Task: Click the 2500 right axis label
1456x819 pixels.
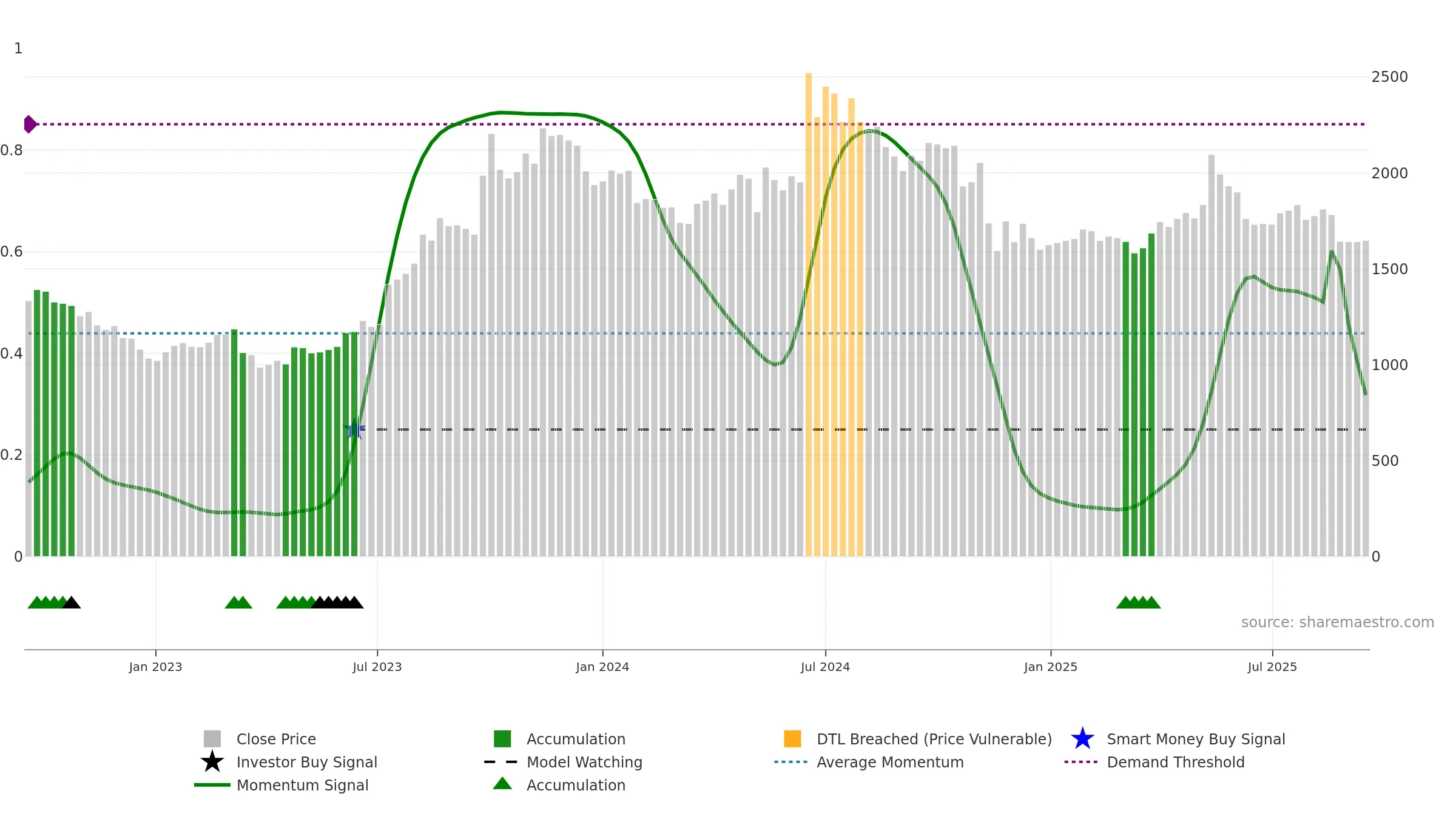Action: [1389, 77]
